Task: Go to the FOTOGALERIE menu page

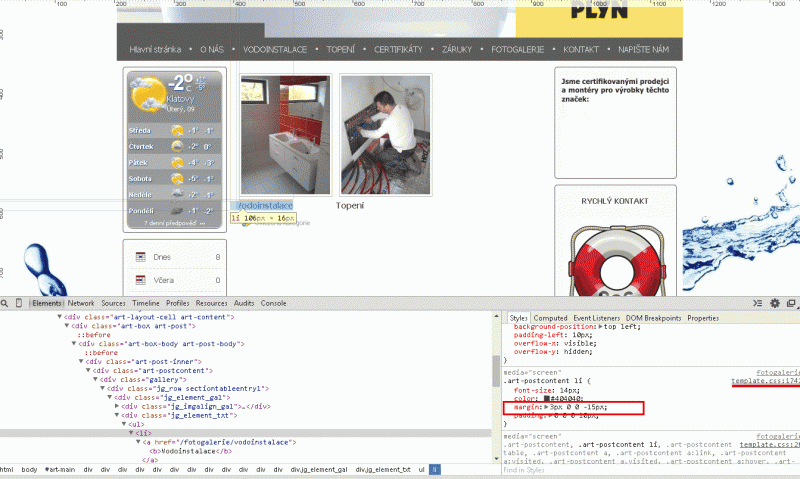Action: [521, 49]
